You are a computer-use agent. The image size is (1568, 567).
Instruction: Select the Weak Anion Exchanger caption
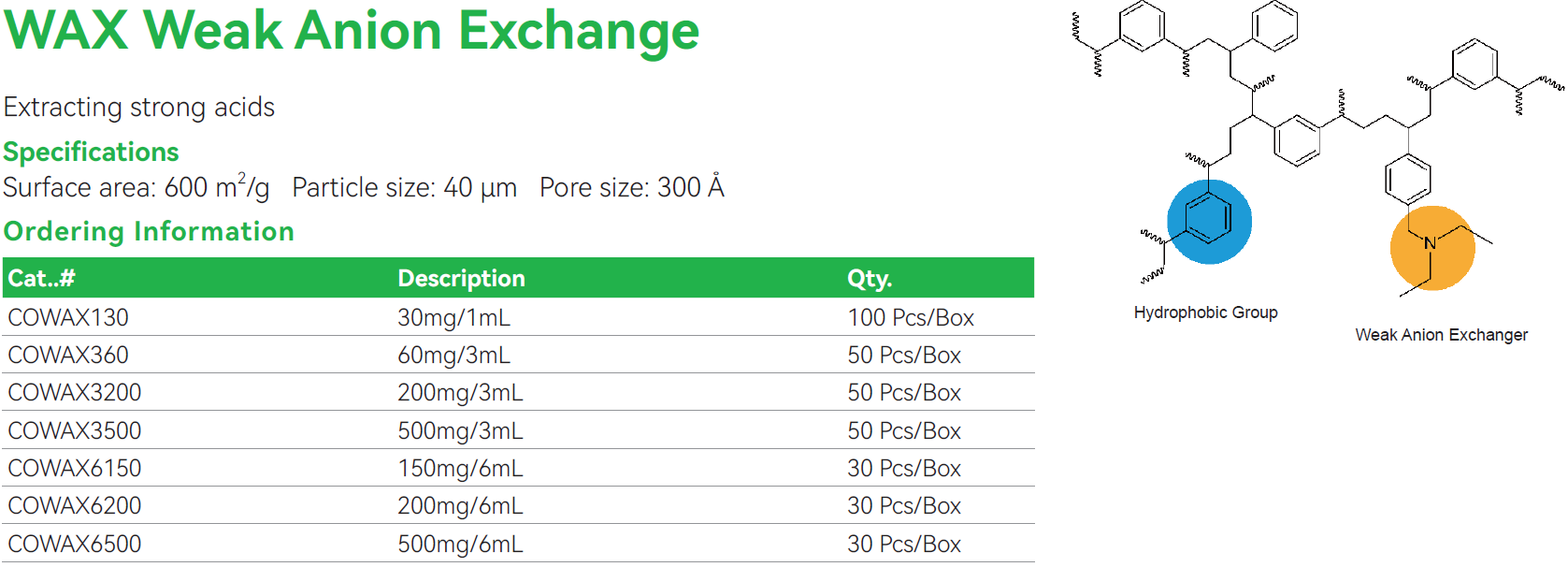[x=1441, y=335]
